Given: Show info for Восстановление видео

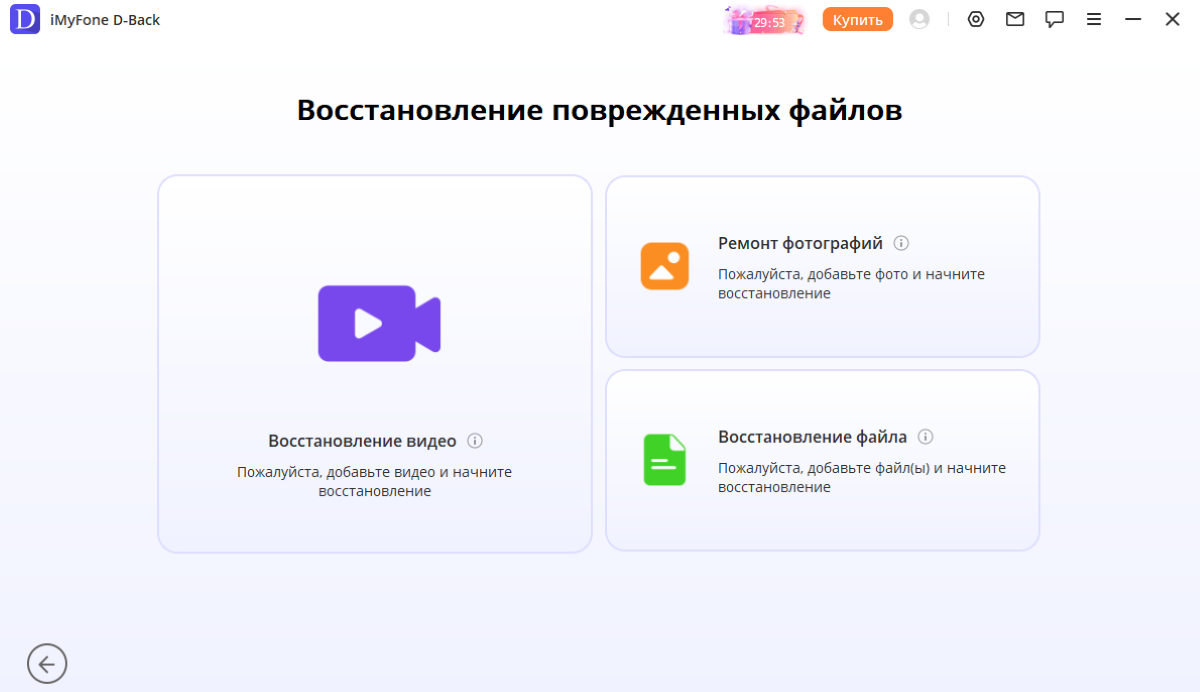Looking at the screenshot, I should point(476,440).
